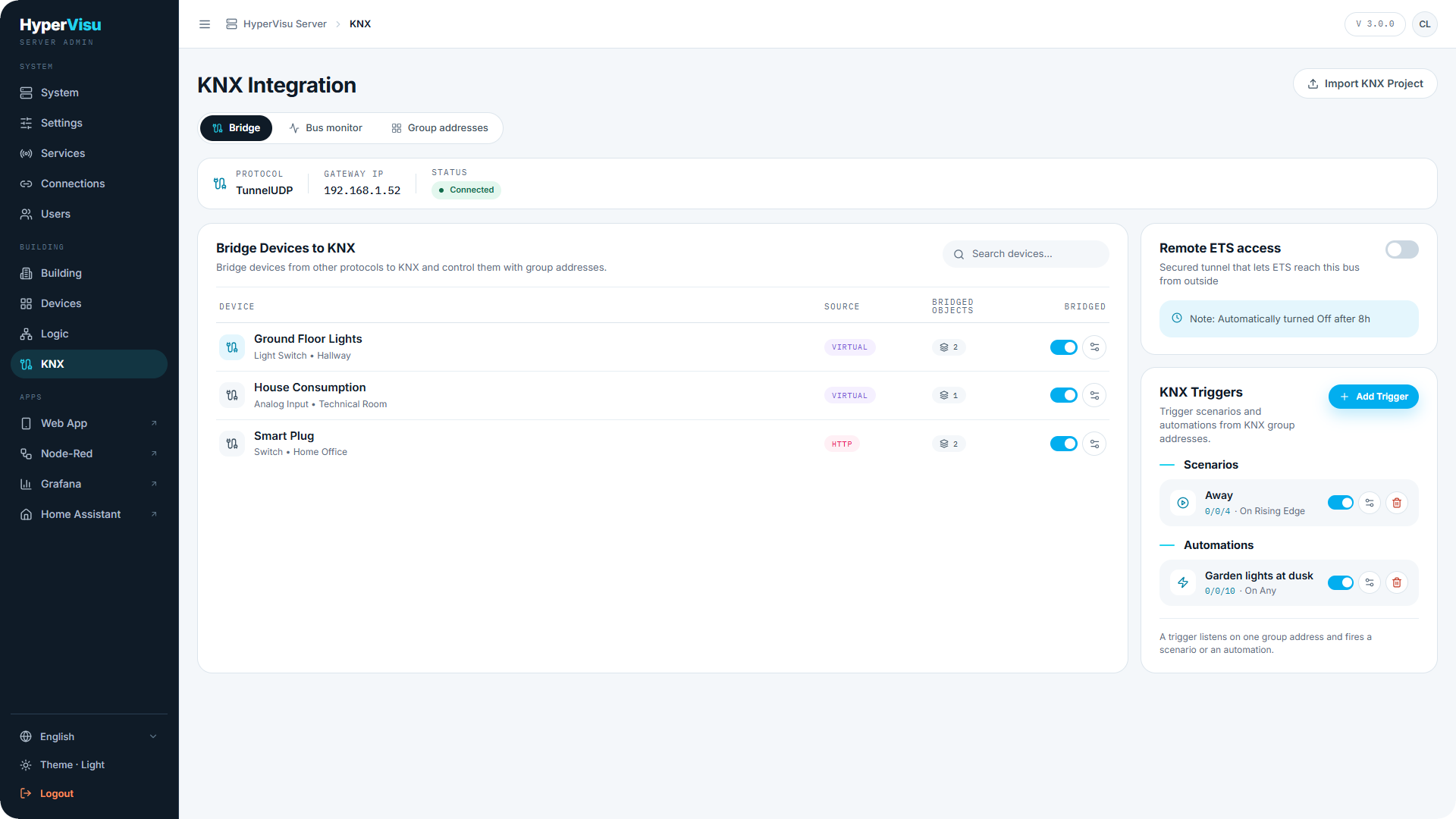Open settings for House Consumption row
1456x819 pixels.
click(1094, 396)
